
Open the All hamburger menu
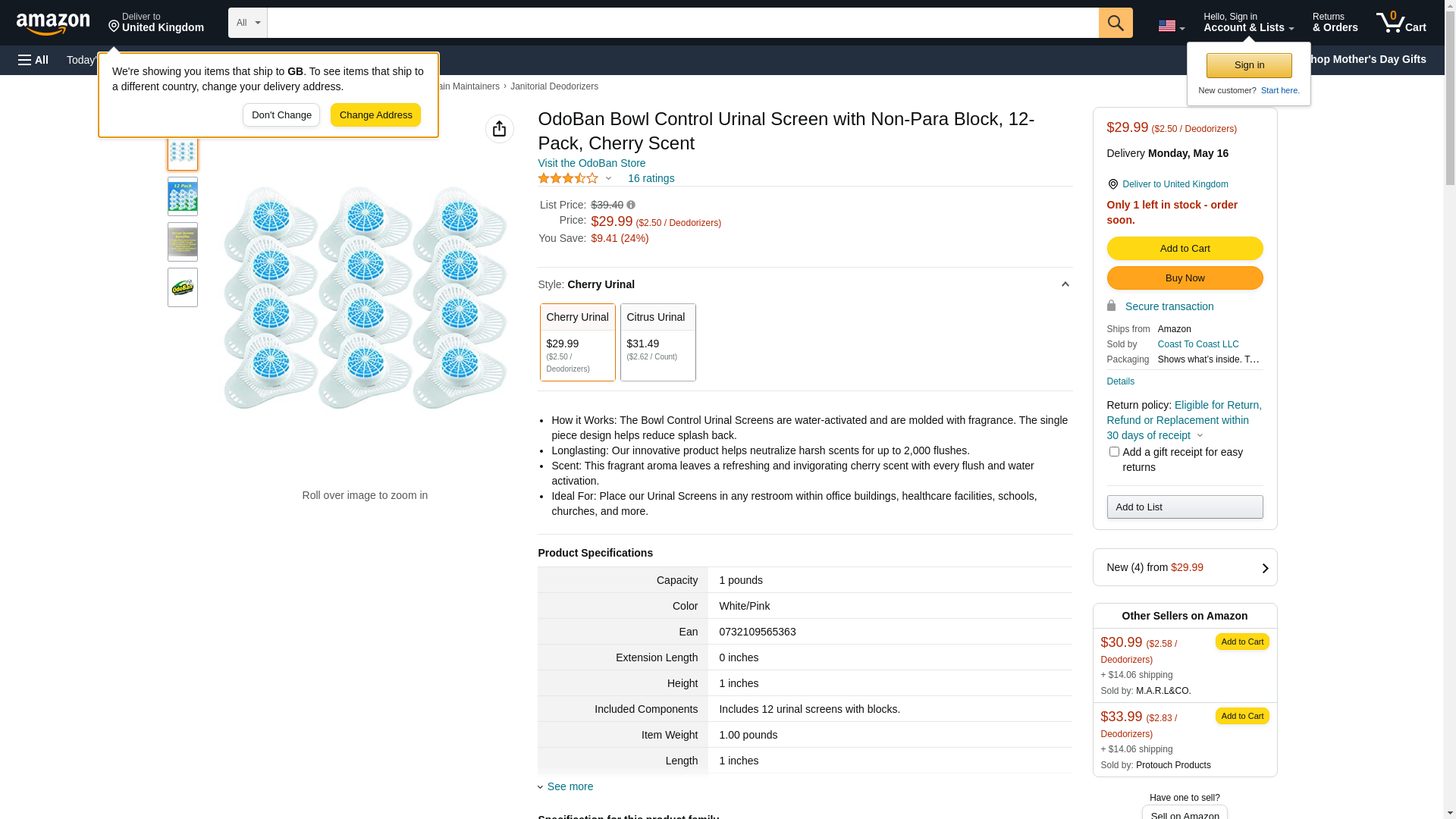[33, 60]
